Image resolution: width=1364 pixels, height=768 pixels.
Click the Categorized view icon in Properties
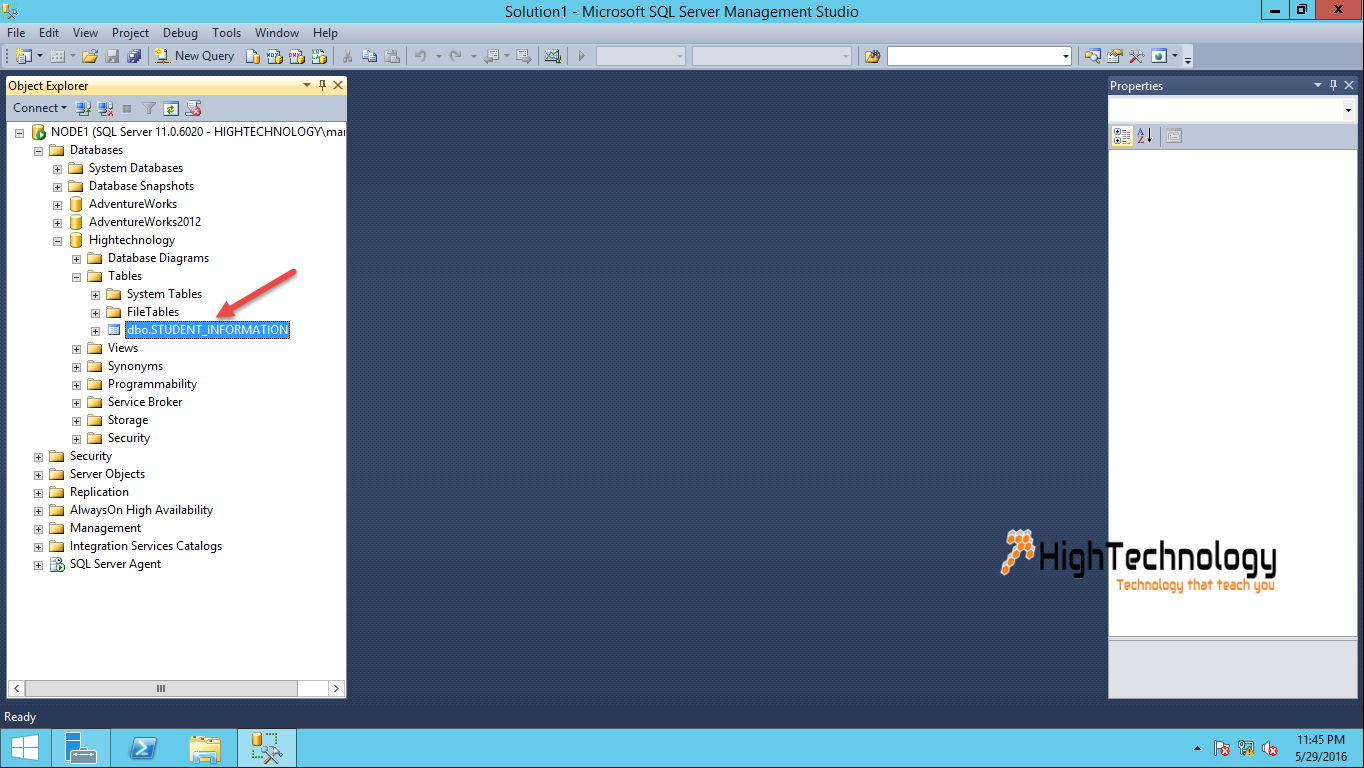(x=1123, y=136)
